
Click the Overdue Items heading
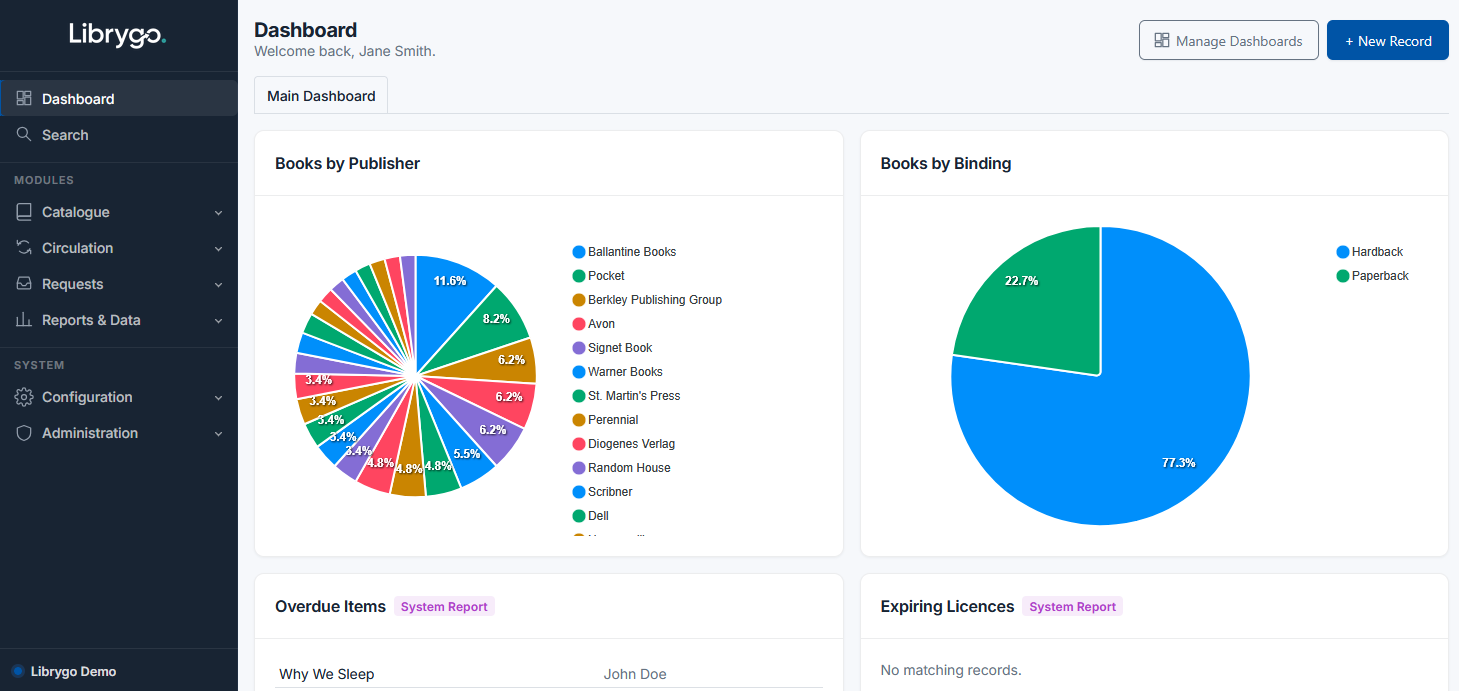tap(330, 606)
